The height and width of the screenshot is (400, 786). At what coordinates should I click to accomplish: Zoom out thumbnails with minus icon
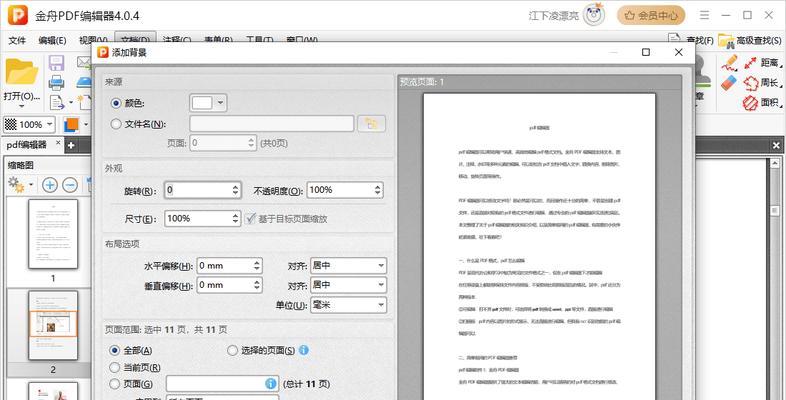pos(70,185)
